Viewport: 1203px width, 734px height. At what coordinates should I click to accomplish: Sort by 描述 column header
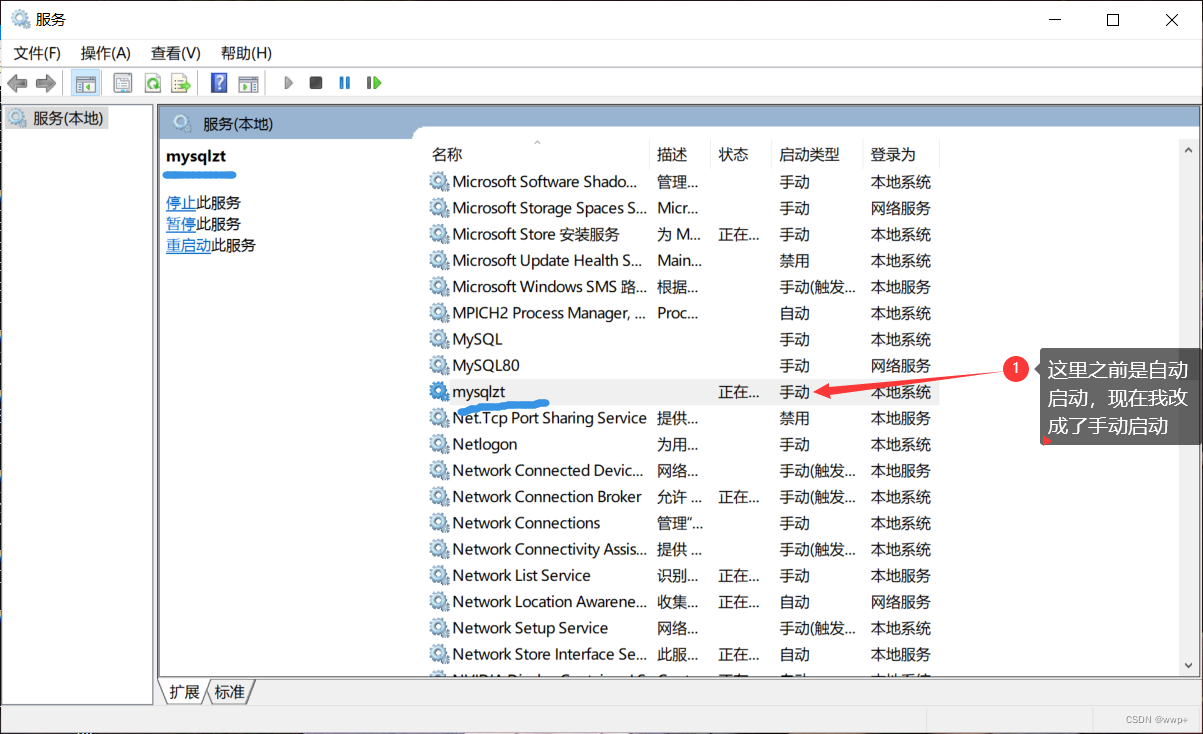click(680, 154)
